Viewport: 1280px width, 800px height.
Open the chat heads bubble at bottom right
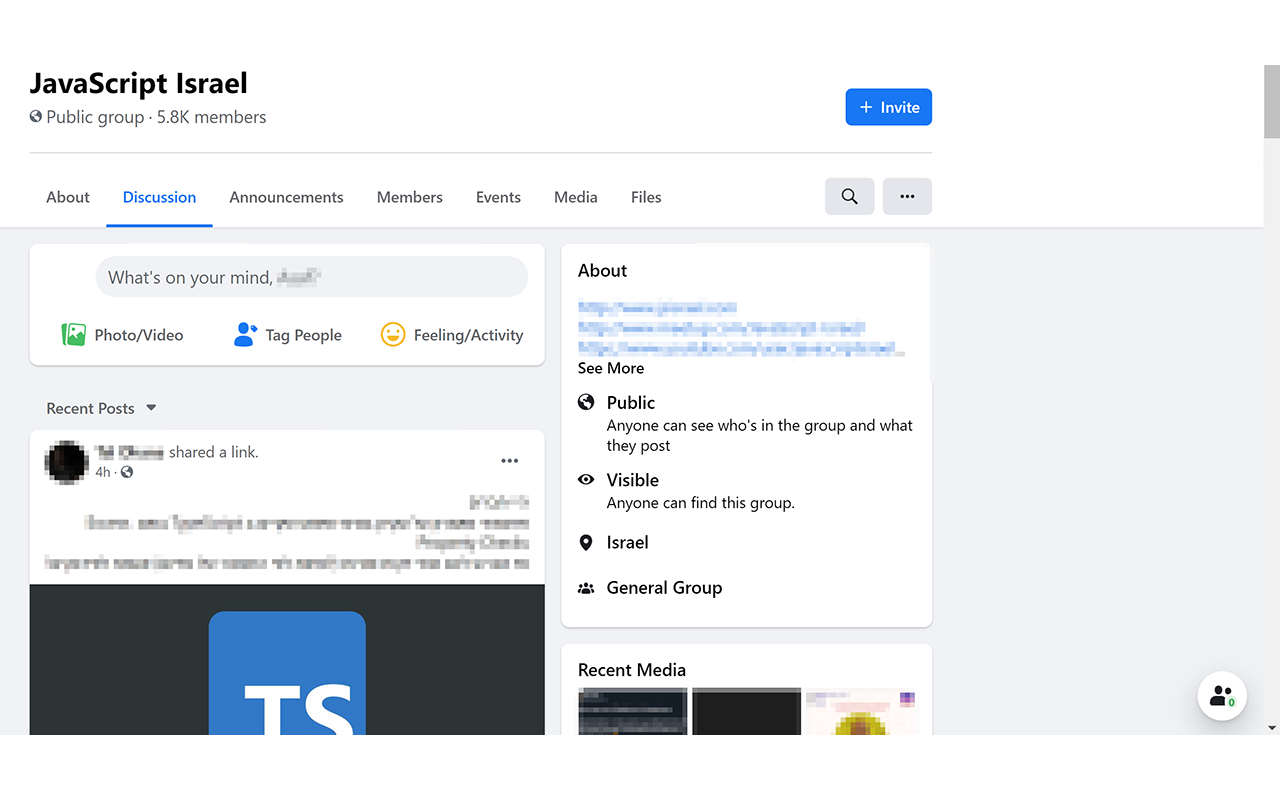pyautogui.click(x=1221, y=695)
